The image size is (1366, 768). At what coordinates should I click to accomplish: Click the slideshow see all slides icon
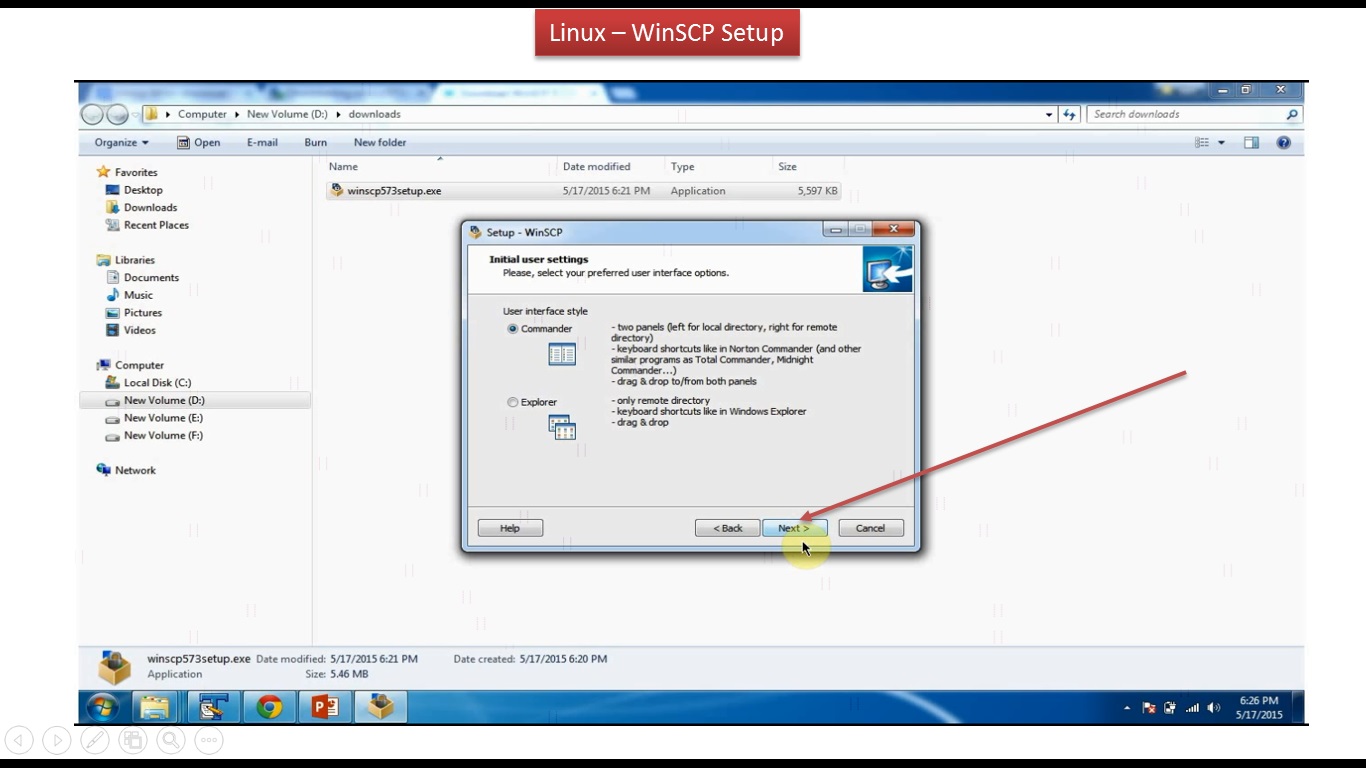(133, 740)
